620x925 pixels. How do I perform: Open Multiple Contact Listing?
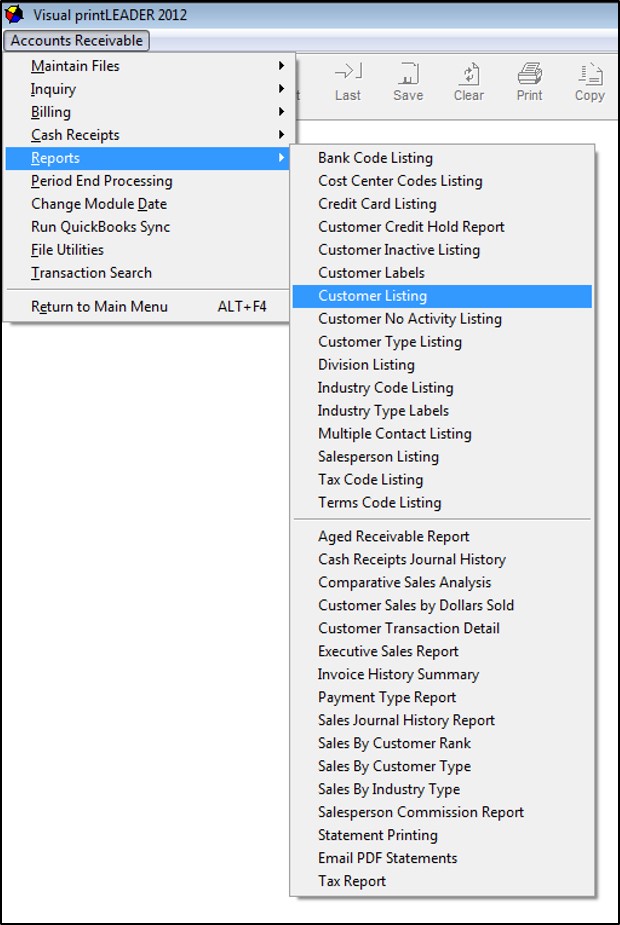coord(442,434)
